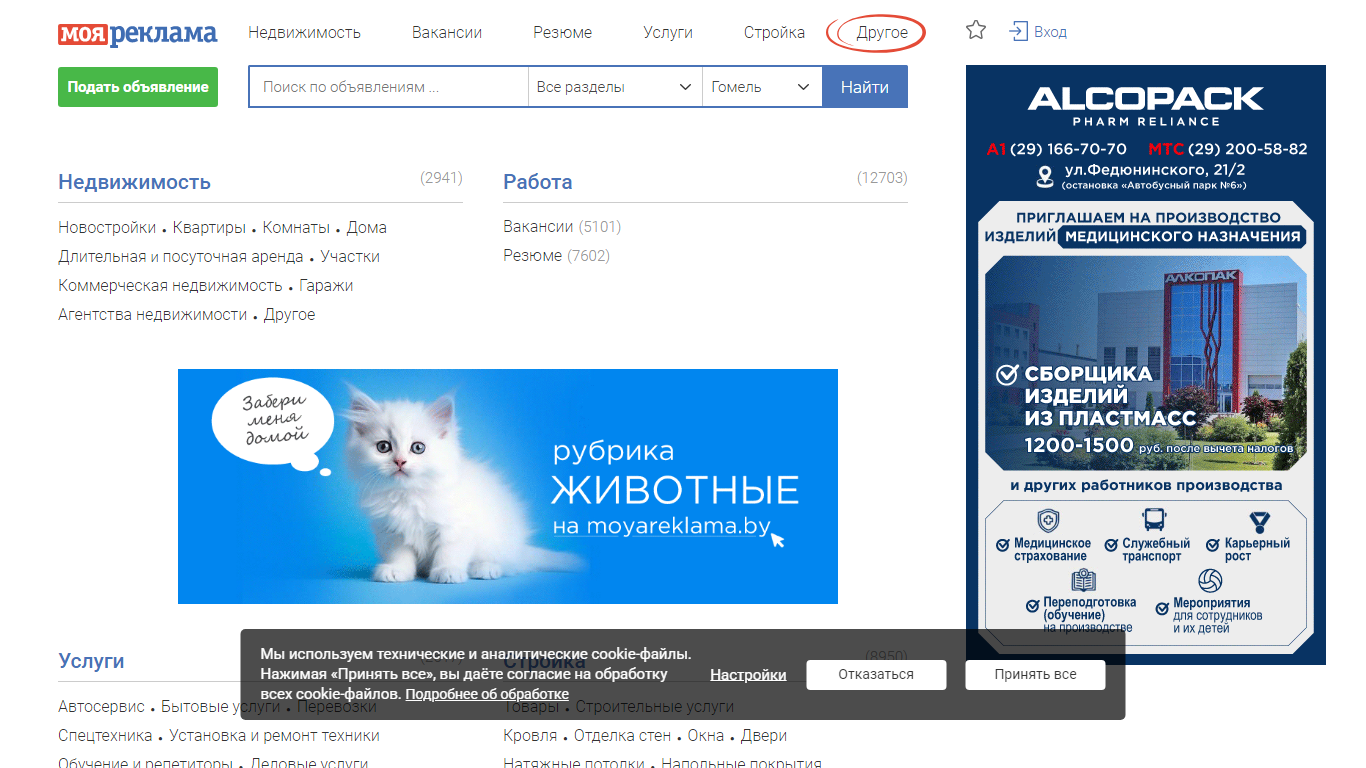Open the Вход login link
Screen dimensions: 1366x768
point(1050,32)
